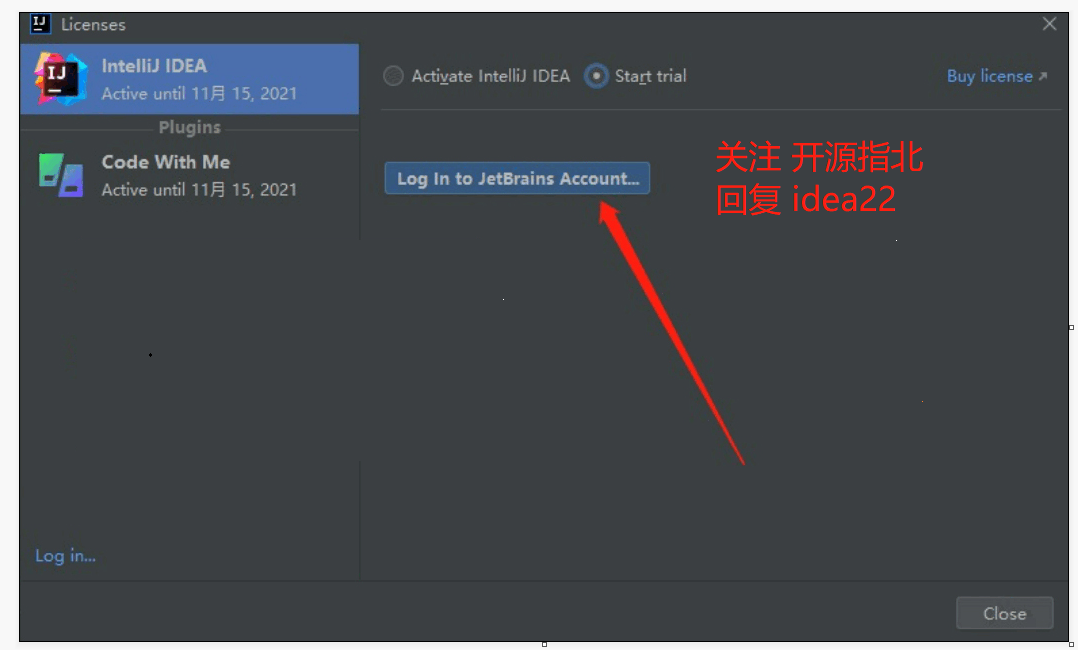Screen dimensions: 1078x650
Task: Close the Licenses dialog using the X icon
Action: [1049, 24]
